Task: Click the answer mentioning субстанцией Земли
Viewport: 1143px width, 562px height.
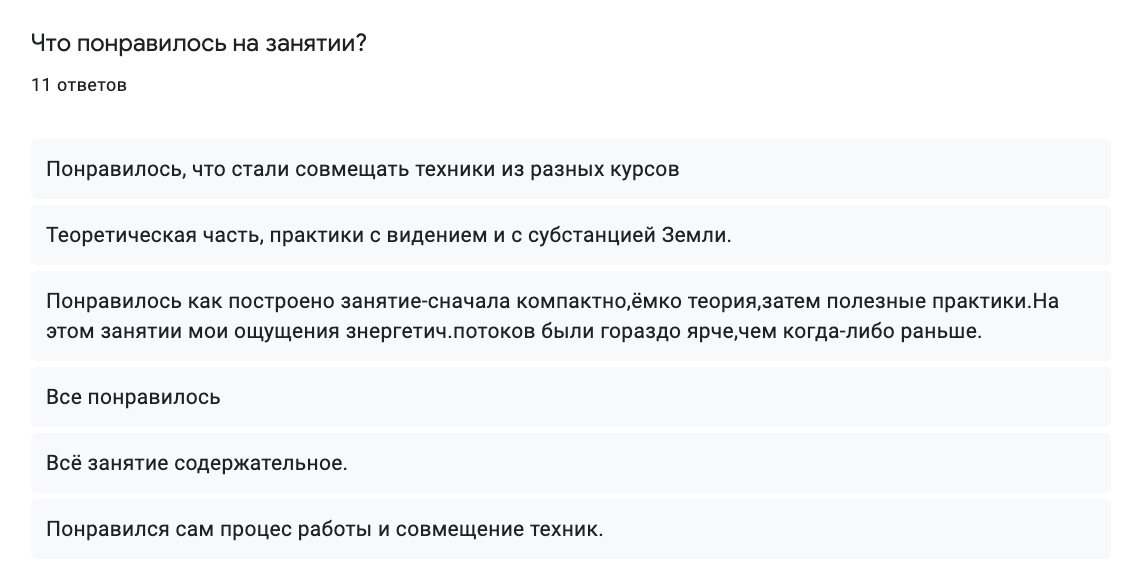Action: pos(570,235)
